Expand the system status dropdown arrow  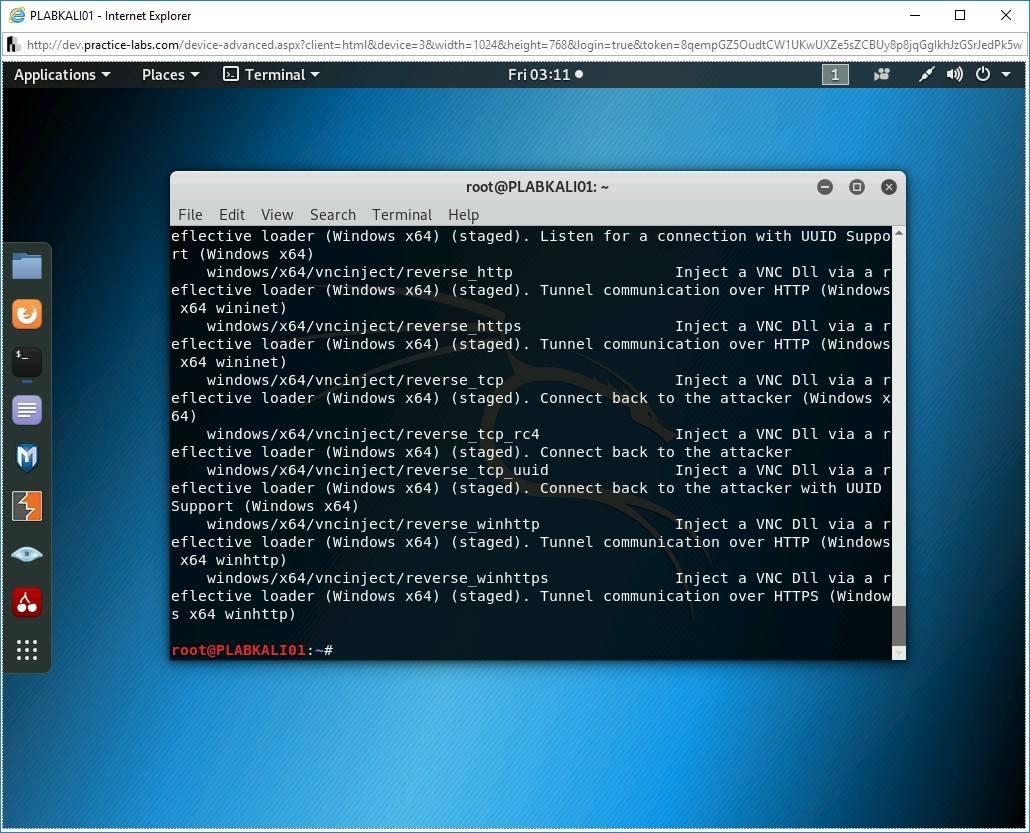click(x=1006, y=74)
